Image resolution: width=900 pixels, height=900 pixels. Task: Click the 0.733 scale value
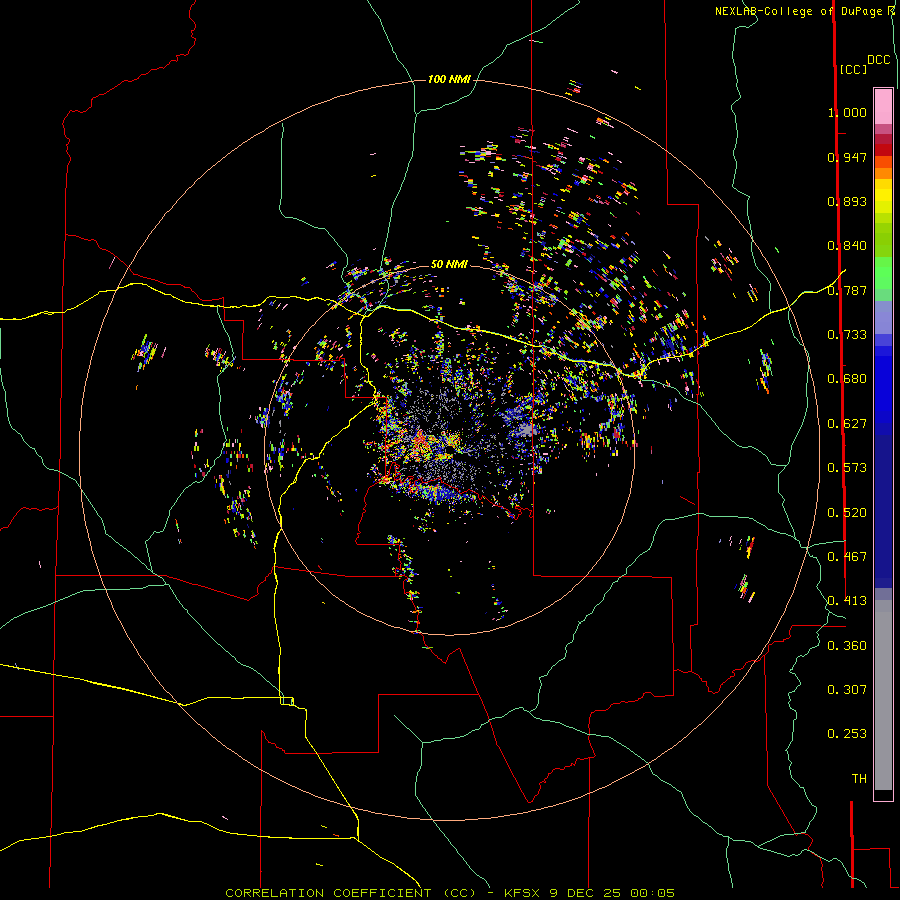click(847, 335)
